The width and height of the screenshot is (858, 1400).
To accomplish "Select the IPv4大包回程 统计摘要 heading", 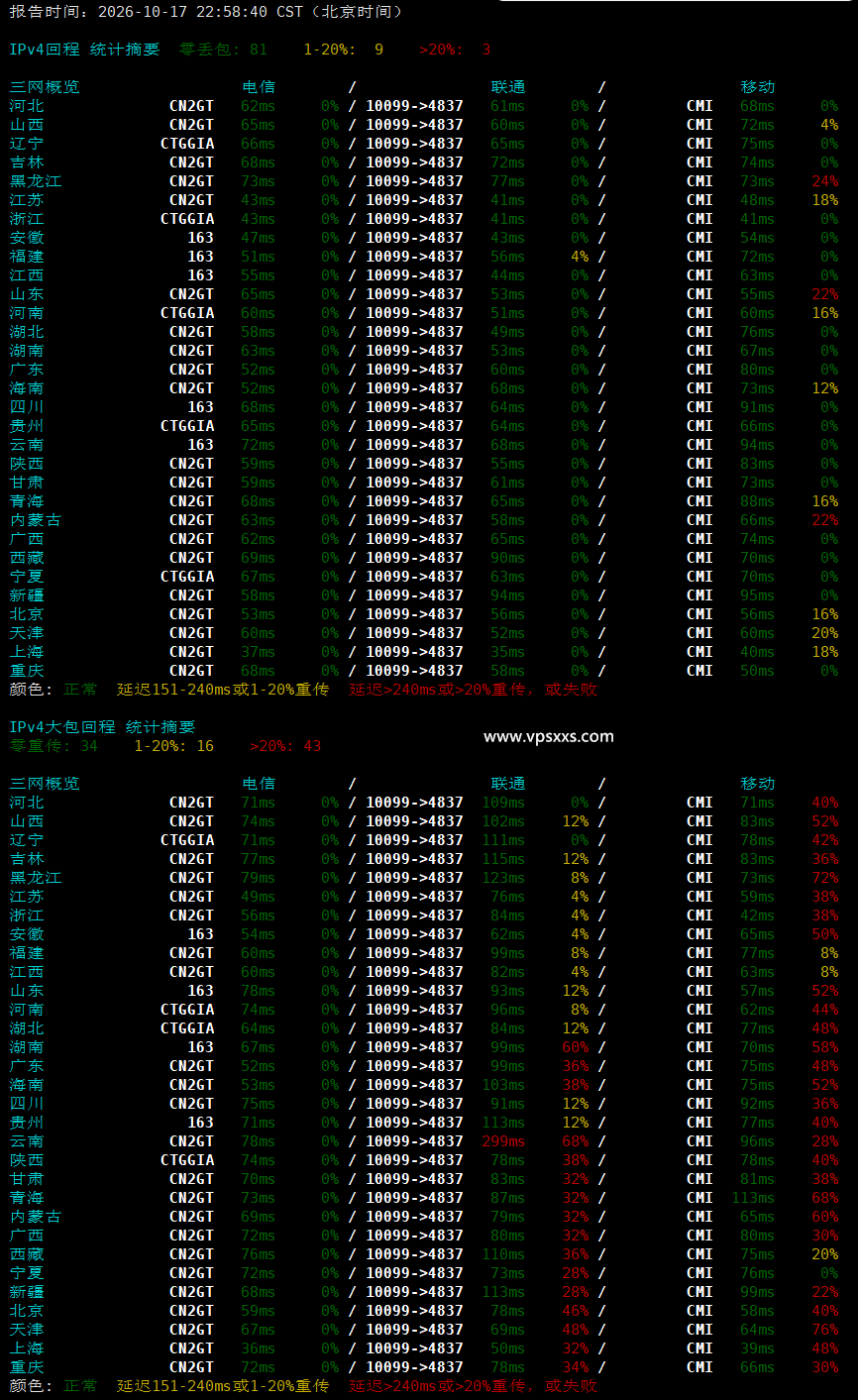I will click(103, 727).
